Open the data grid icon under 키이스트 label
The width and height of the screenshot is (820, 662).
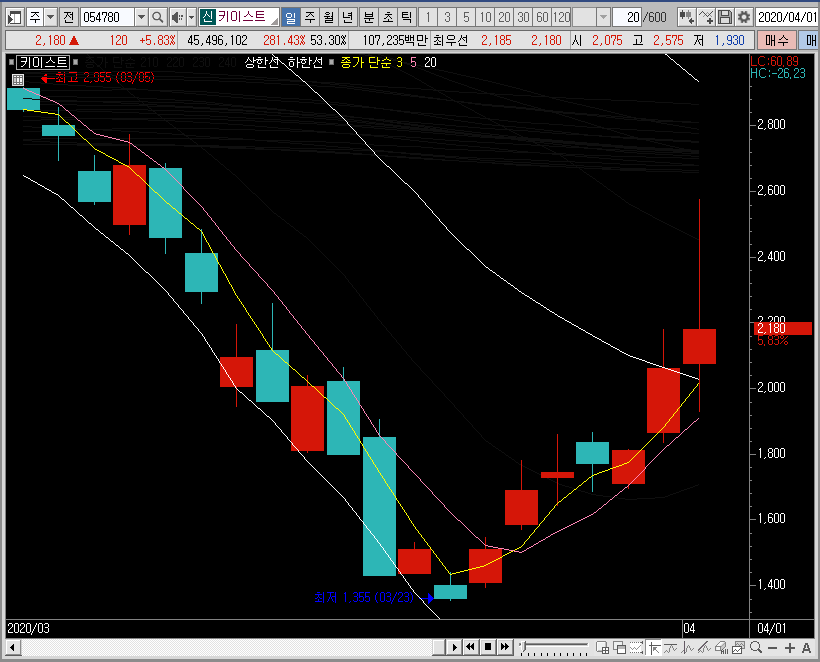point(18,79)
